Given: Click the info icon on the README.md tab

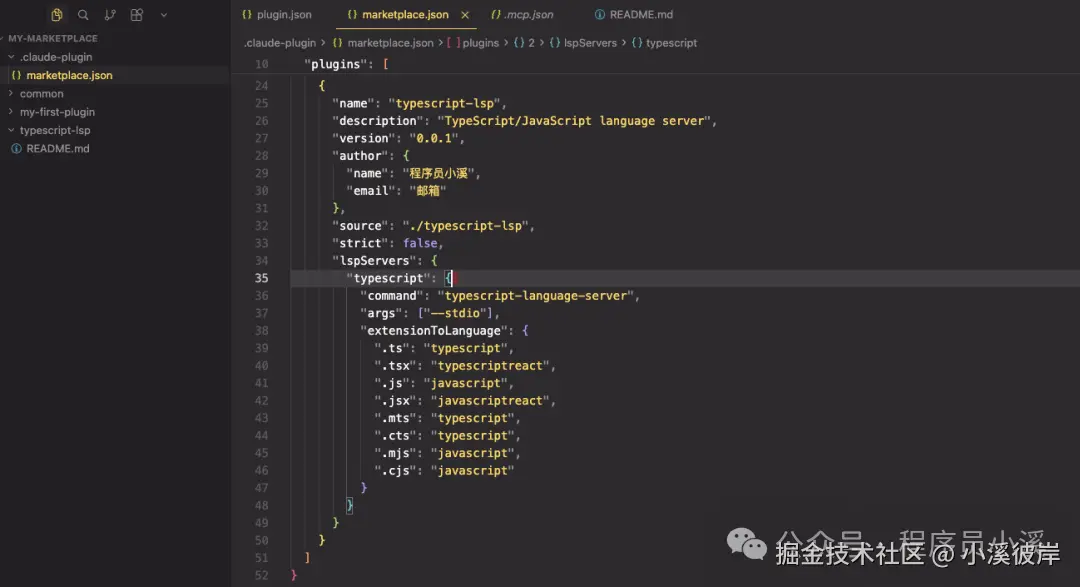Looking at the screenshot, I should [601, 15].
